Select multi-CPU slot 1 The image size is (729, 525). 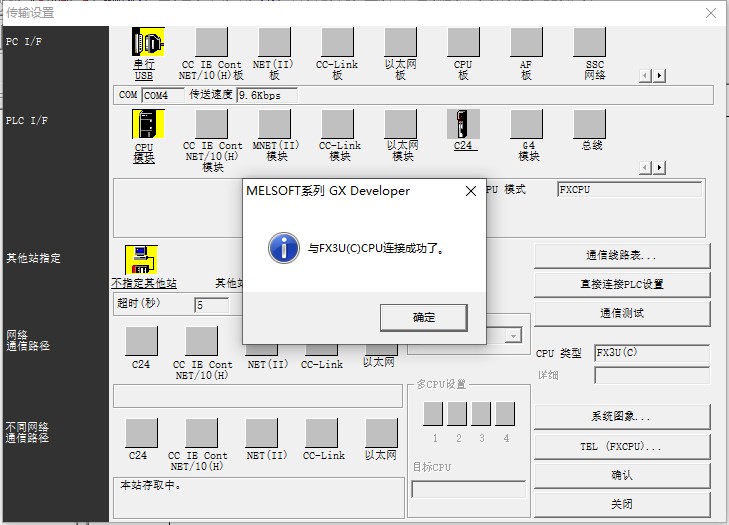(x=433, y=413)
